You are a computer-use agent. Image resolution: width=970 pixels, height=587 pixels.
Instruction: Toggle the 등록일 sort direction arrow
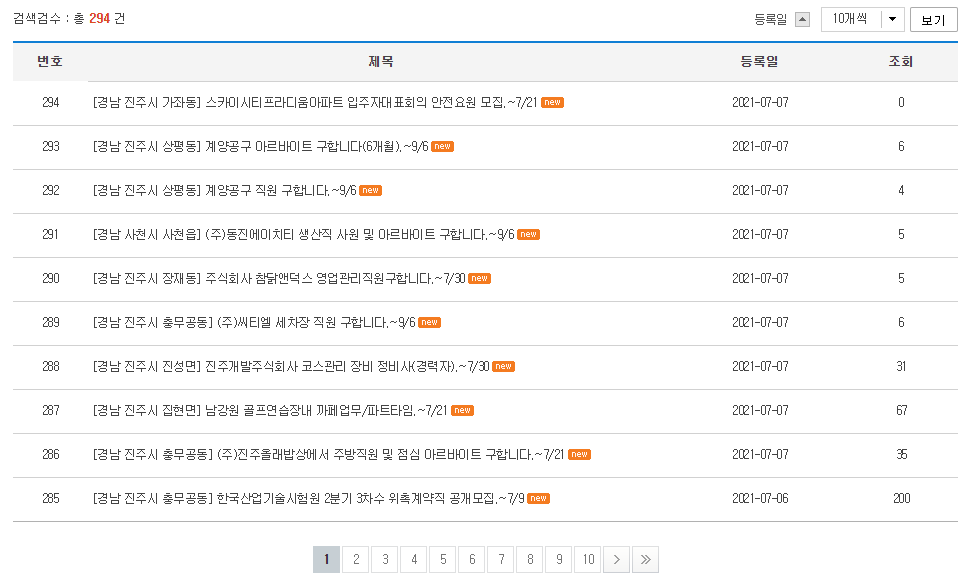[801, 17]
